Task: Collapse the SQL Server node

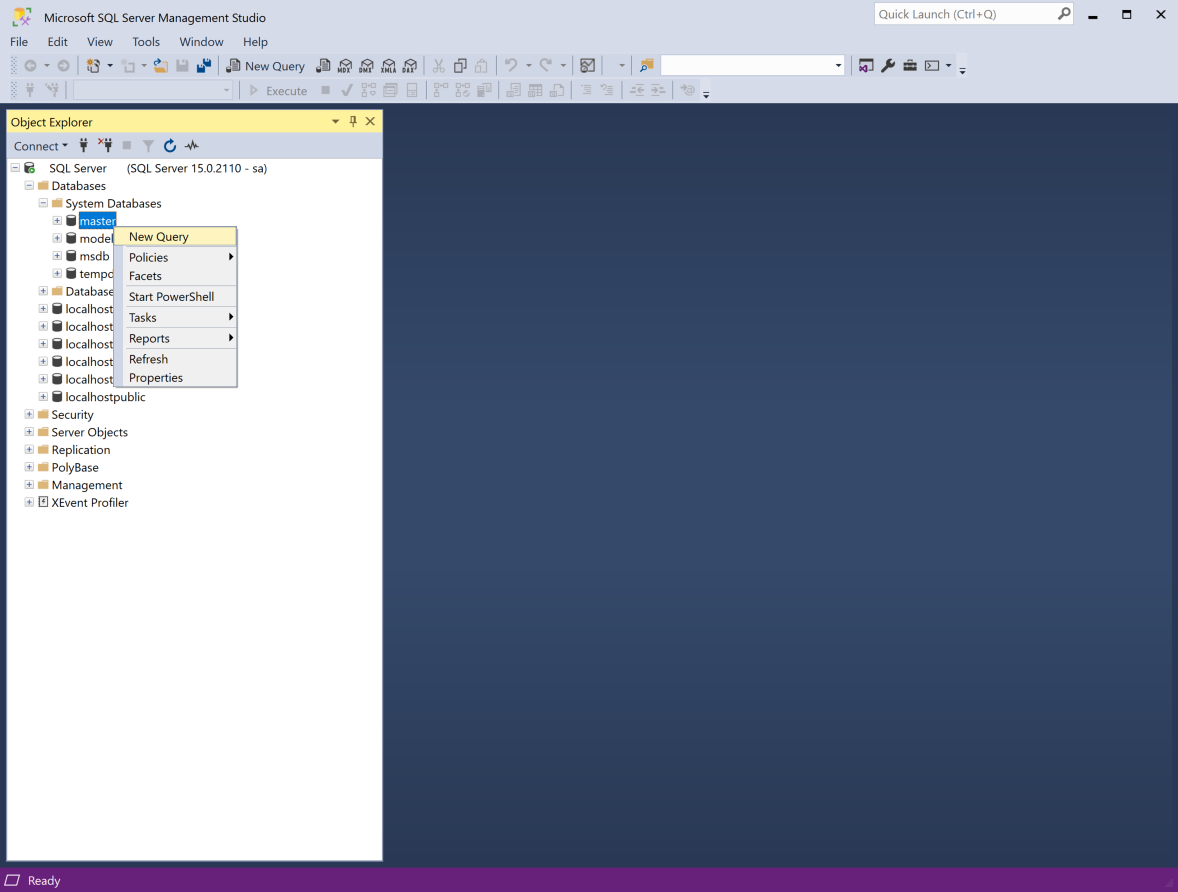Action: click(x=15, y=168)
